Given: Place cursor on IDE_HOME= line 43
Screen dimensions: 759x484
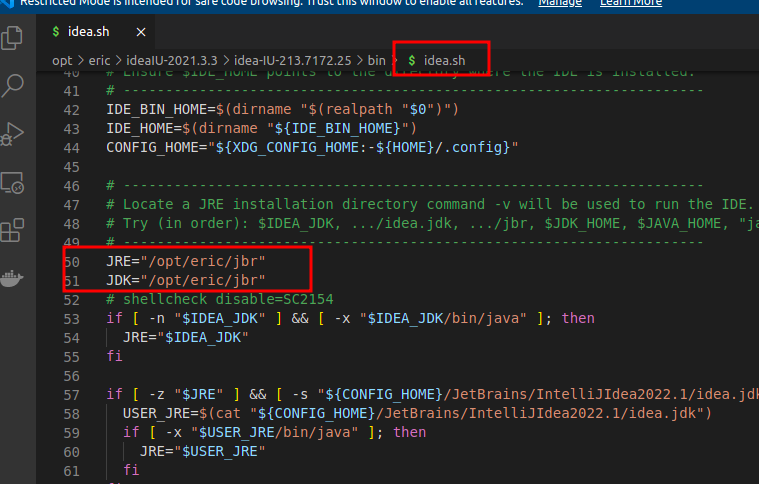Looking at the screenshot, I should pyautogui.click(x=261, y=128).
